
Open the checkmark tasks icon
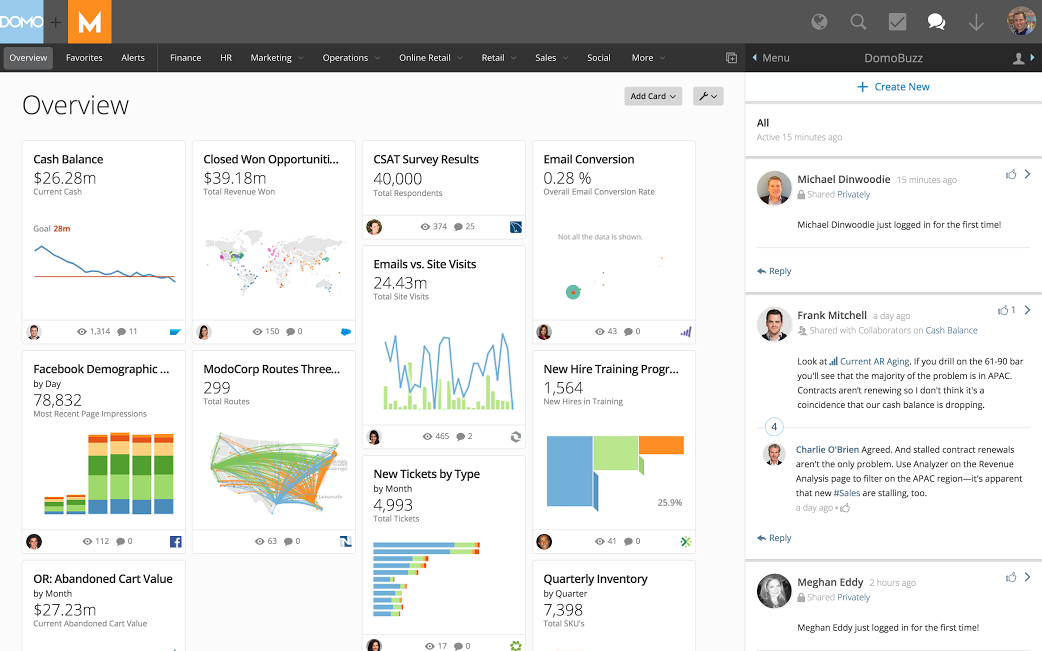pos(897,22)
